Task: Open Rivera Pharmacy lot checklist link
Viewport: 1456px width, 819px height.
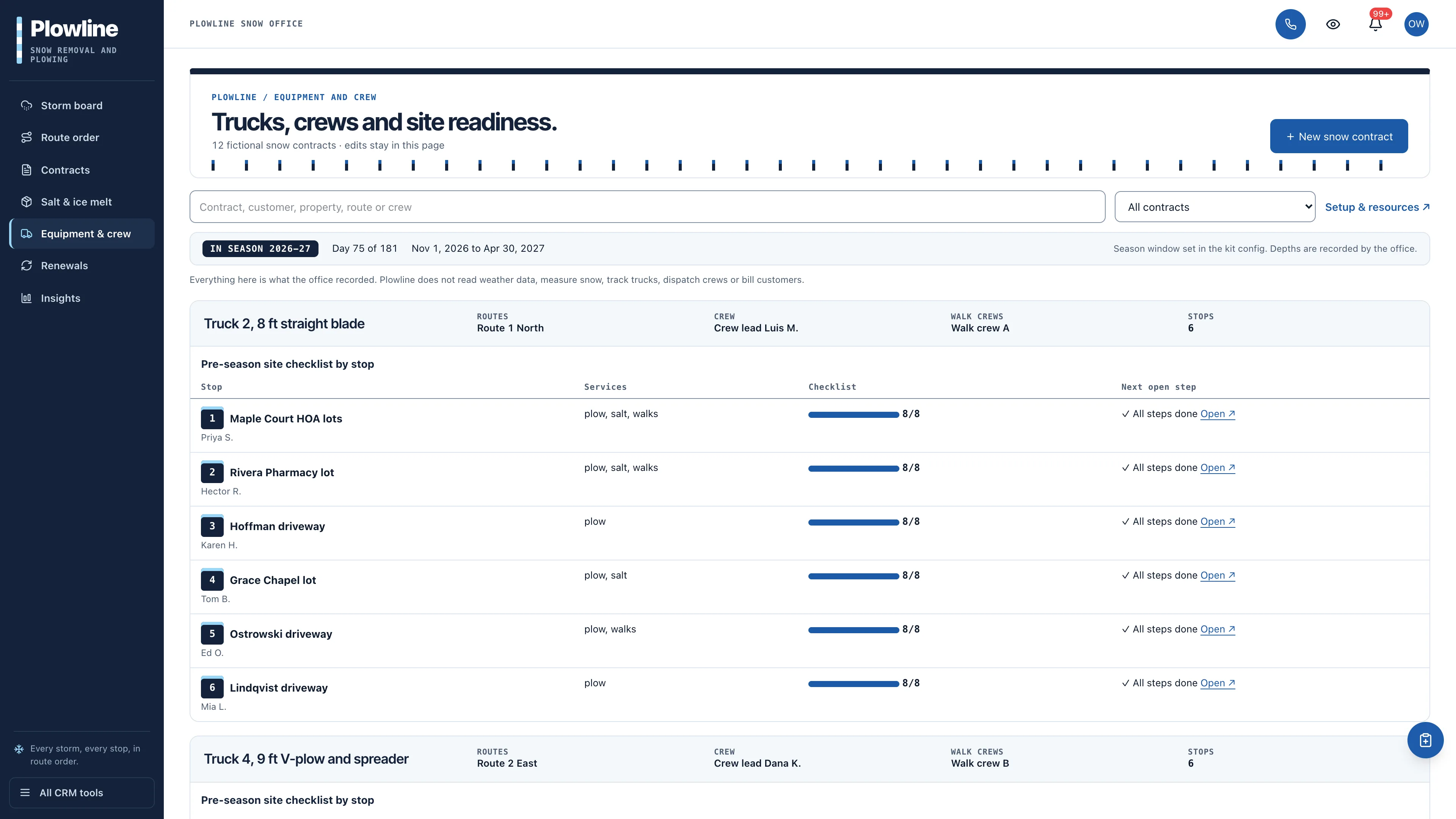Action: click(1218, 468)
